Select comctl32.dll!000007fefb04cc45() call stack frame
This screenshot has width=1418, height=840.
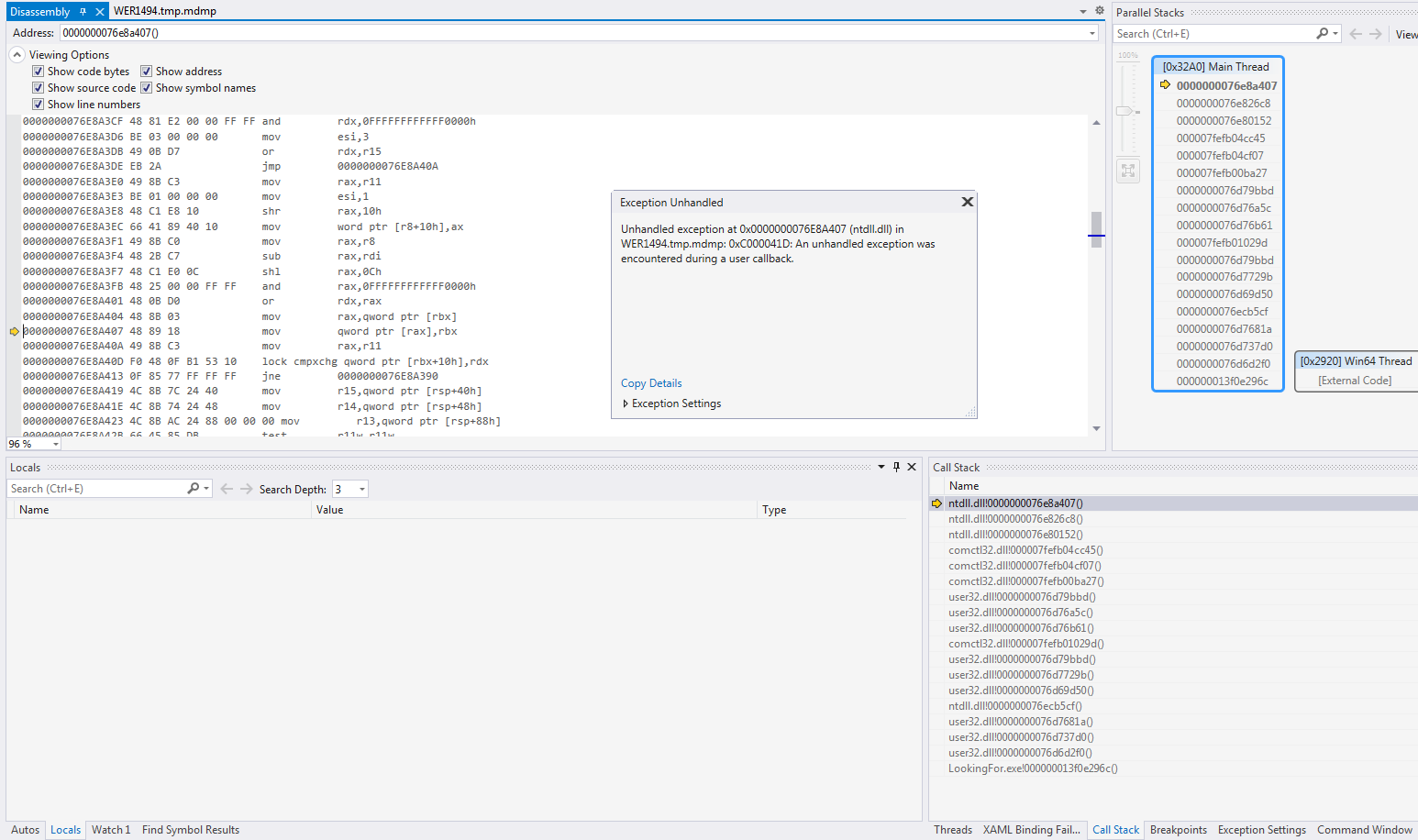[1025, 550]
